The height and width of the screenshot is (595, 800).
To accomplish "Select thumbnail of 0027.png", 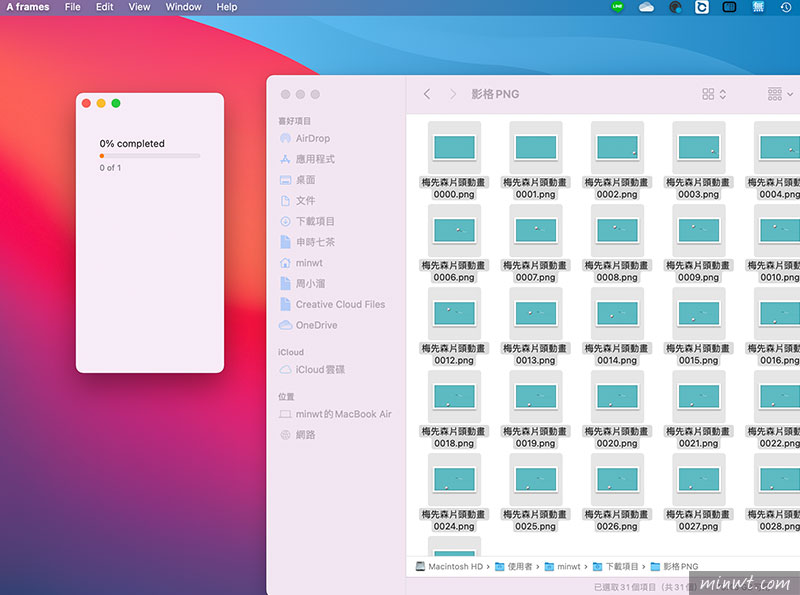I will click(699, 480).
